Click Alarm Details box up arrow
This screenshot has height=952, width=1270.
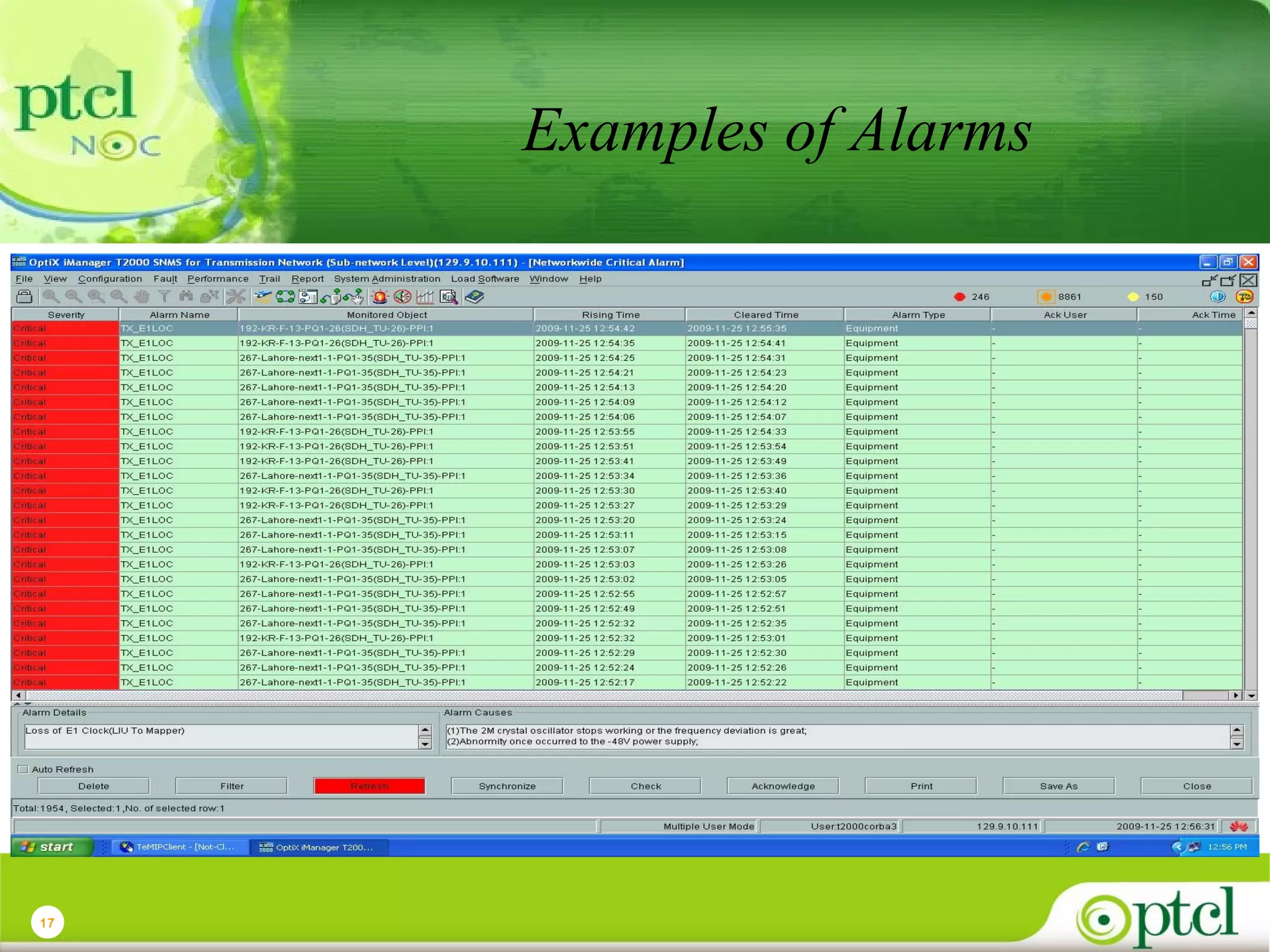(425, 731)
